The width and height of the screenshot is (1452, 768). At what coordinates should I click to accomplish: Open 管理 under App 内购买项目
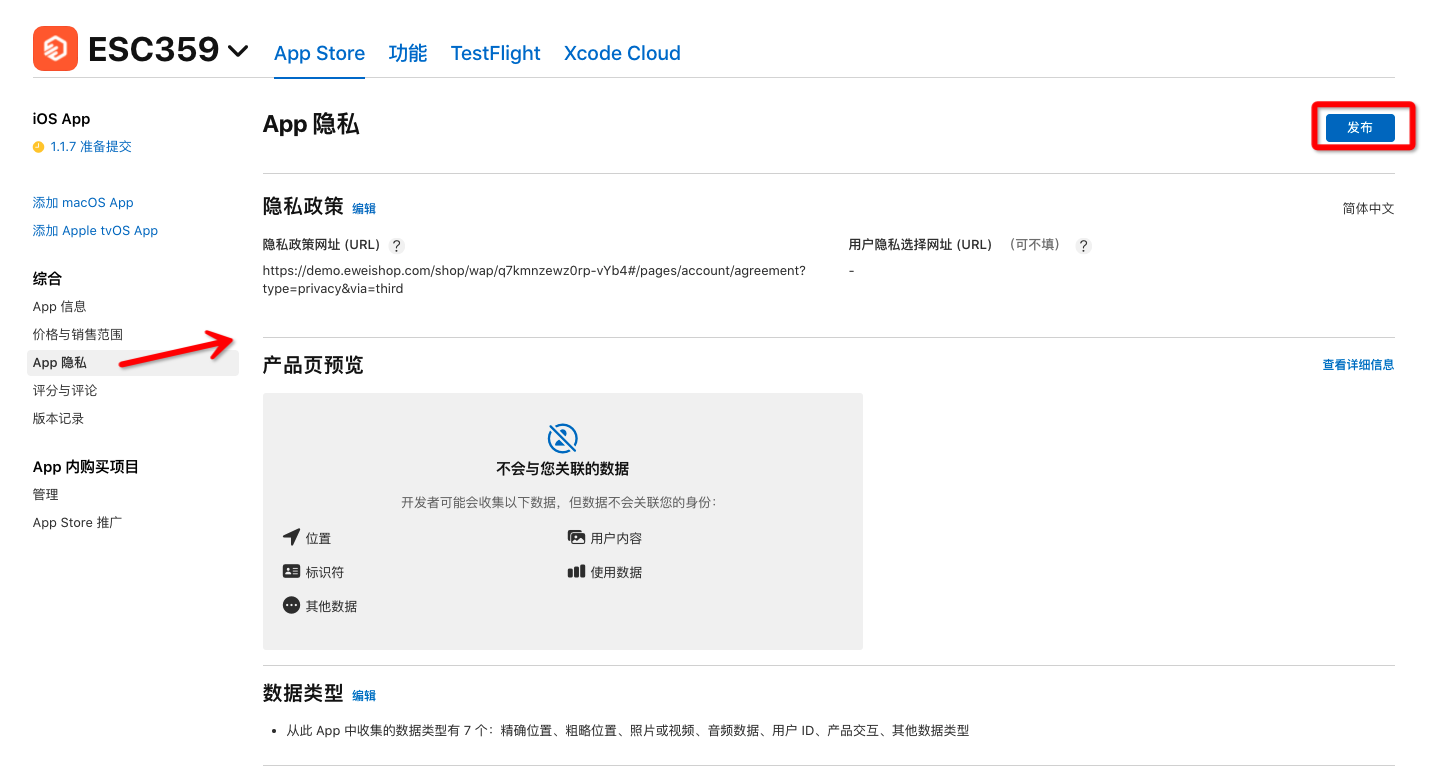[46, 495]
